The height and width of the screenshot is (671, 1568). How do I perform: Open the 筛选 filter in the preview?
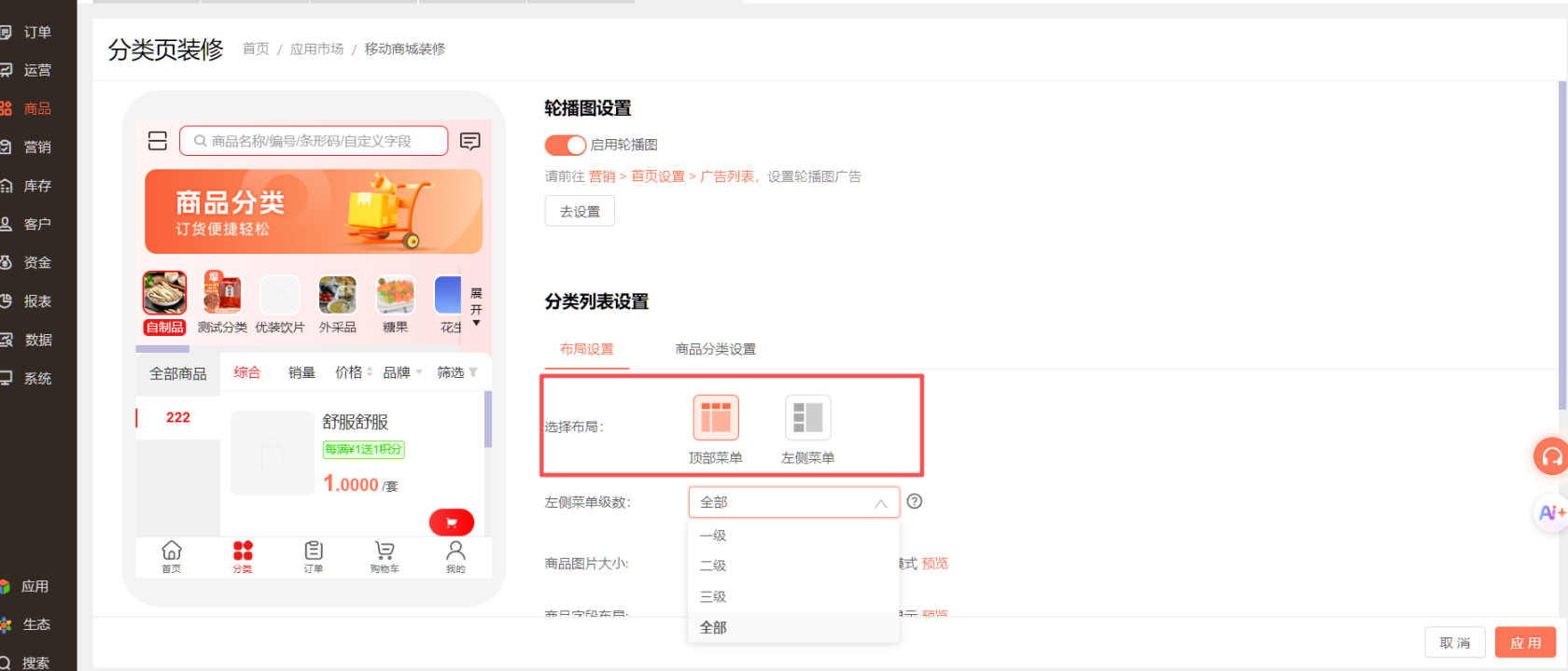point(457,372)
